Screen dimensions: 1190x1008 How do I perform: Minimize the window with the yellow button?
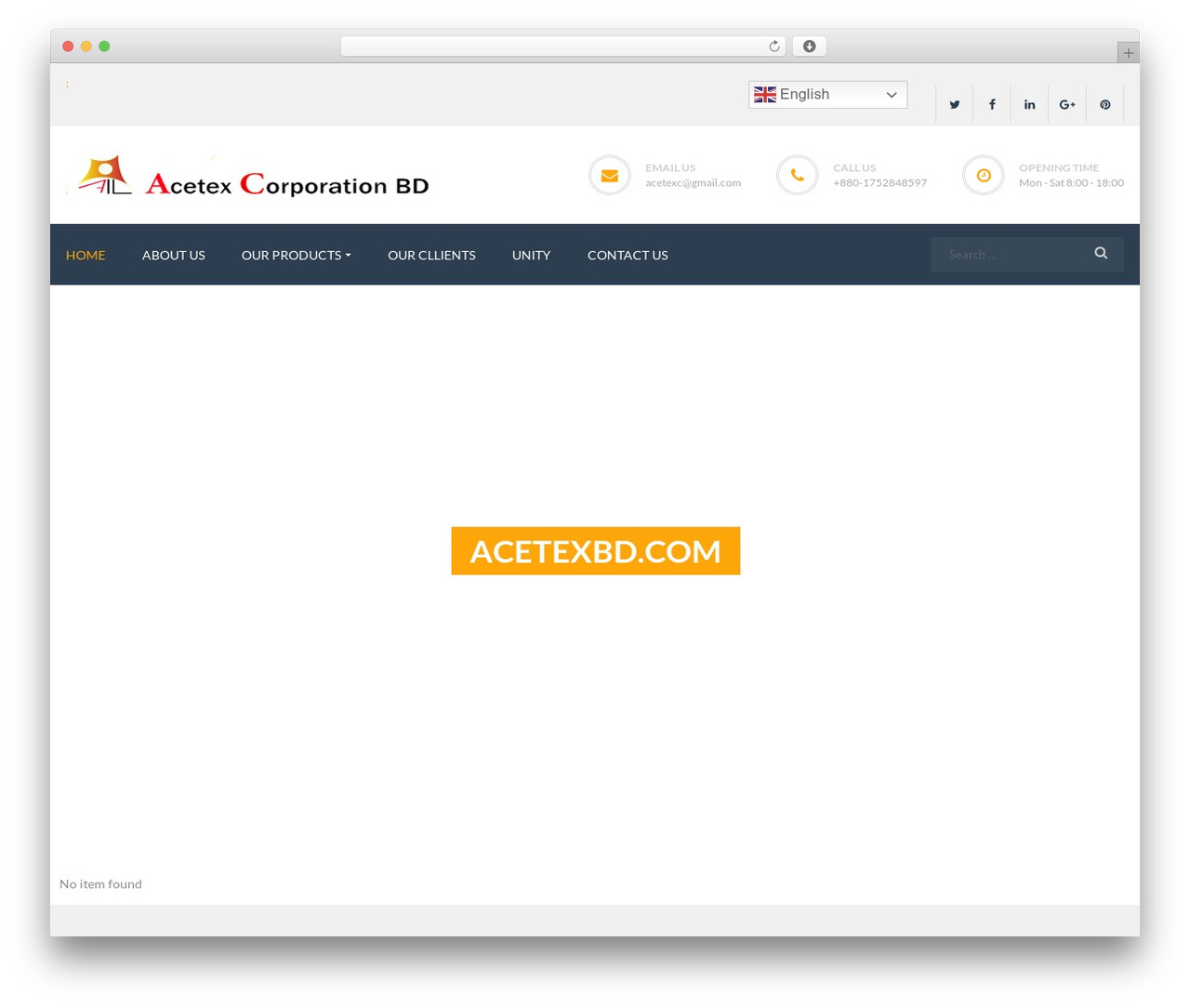click(86, 46)
